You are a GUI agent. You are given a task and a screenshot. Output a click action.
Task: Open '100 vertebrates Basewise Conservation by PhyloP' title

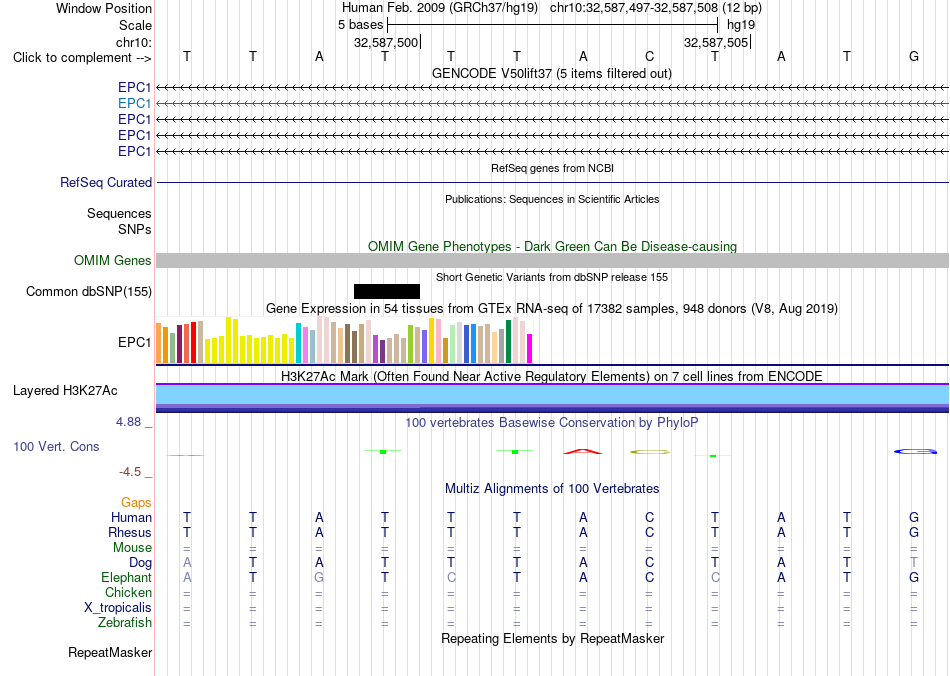point(552,422)
